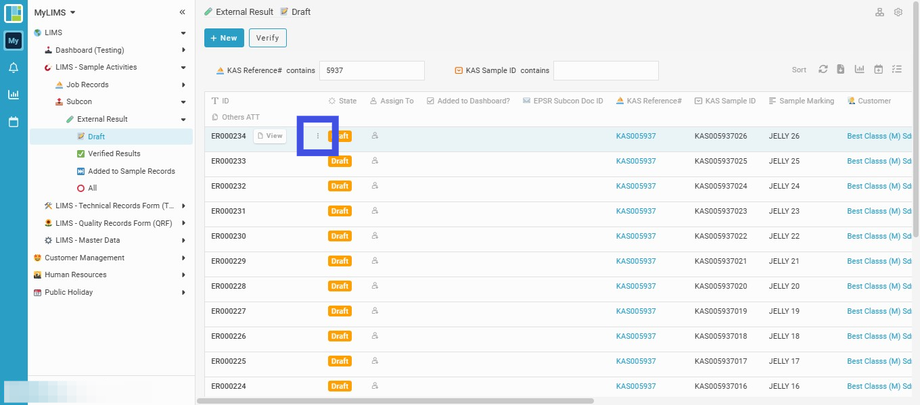
Task: Open the checklist view toolbar icon
Action: [x=897, y=69]
